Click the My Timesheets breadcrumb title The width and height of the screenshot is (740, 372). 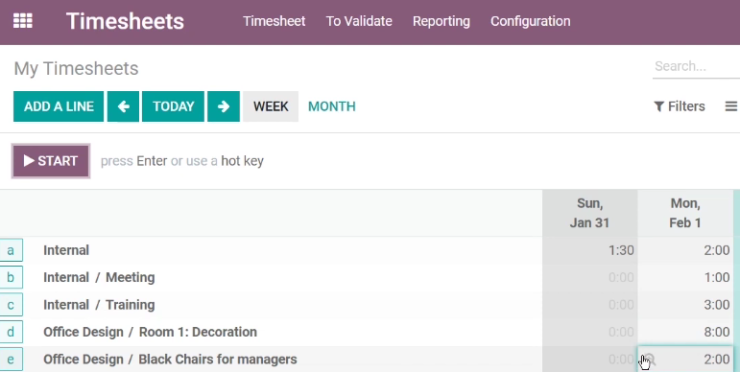coord(76,69)
